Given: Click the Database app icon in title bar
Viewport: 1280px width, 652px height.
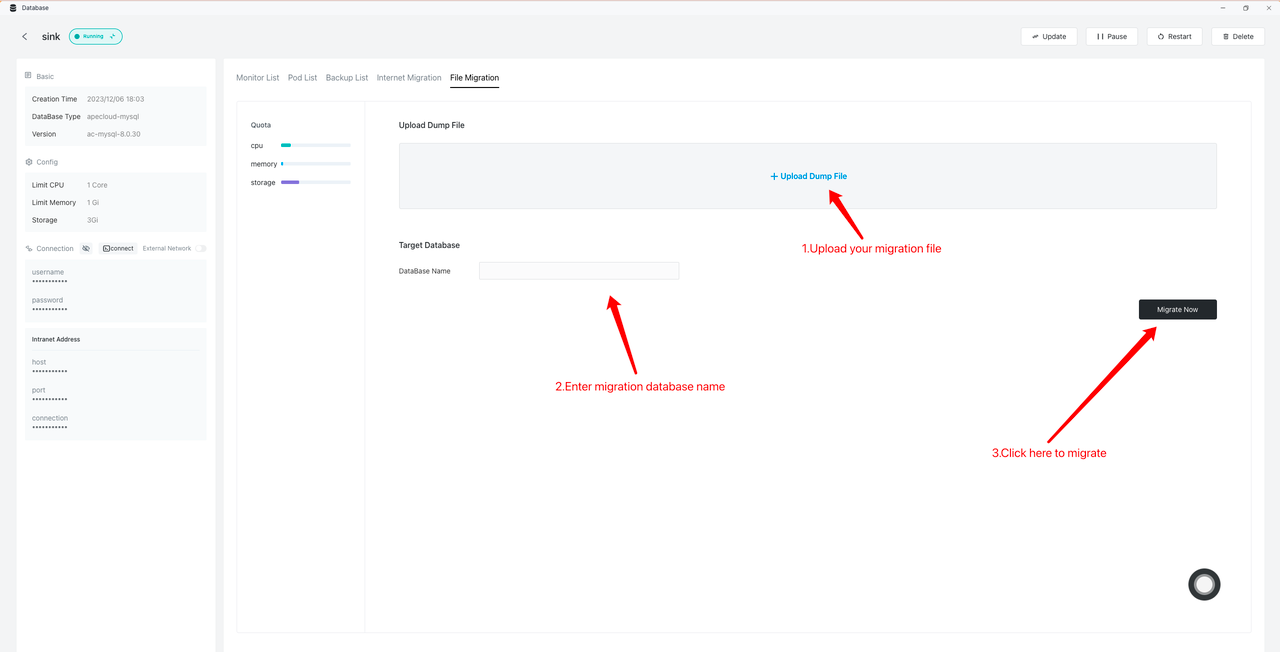Looking at the screenshot, I should tap(13, 7).
